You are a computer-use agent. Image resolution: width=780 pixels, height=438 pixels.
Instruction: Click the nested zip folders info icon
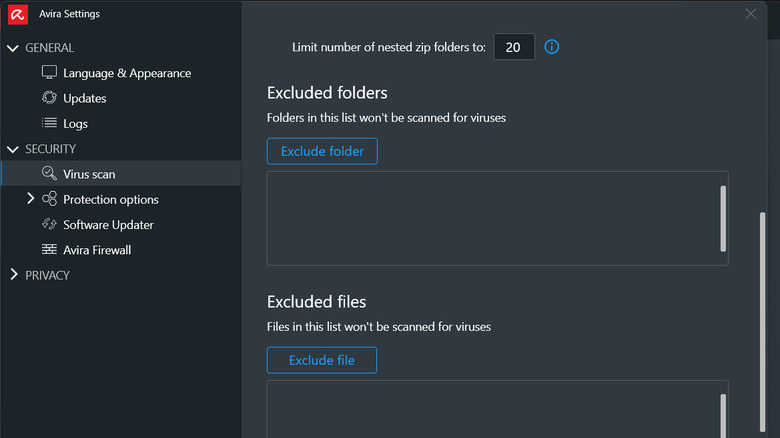click(551, 47)
